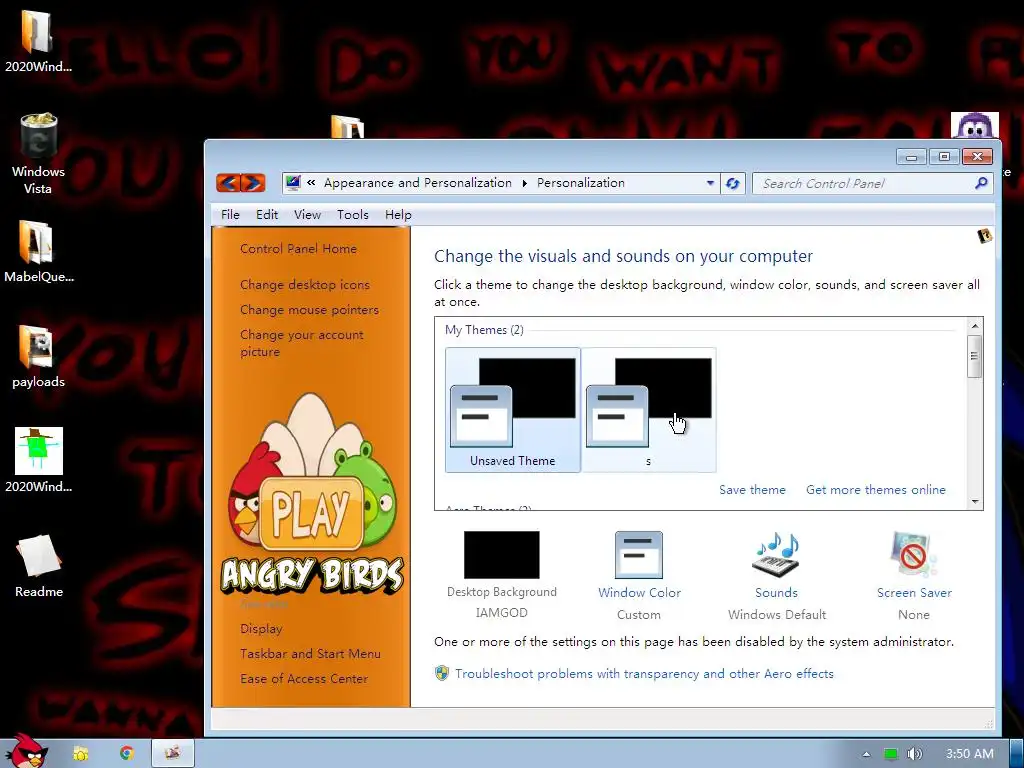Click the shield icon beside Troubleshoot link
This screenshot has width=1024, height=768.
[442, 673]
